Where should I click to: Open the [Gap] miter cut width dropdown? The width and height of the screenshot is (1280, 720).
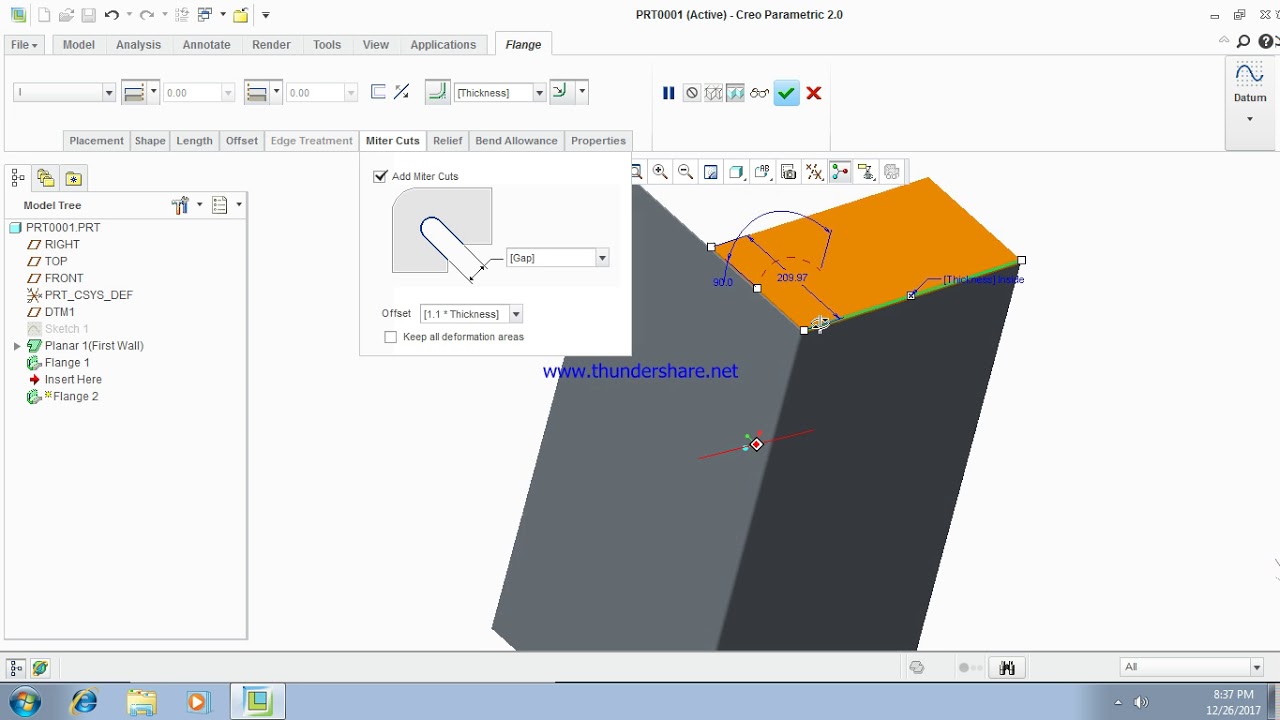pyautogui.click(x=602, y=258)
